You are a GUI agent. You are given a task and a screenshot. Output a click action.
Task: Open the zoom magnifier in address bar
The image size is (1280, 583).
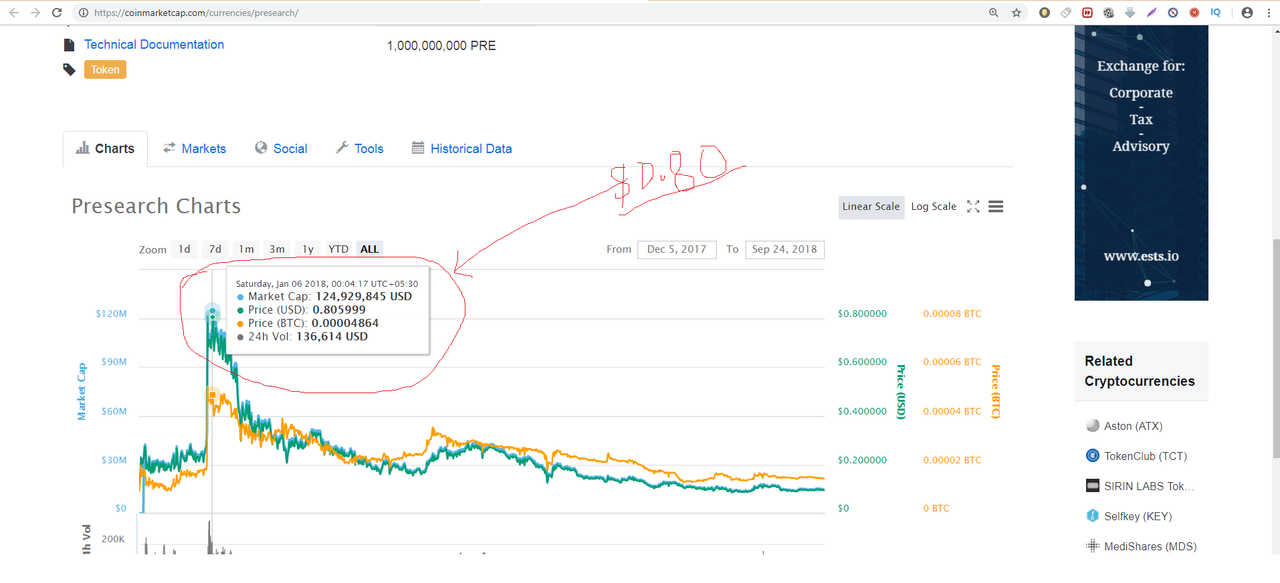[x=993, y=13]
